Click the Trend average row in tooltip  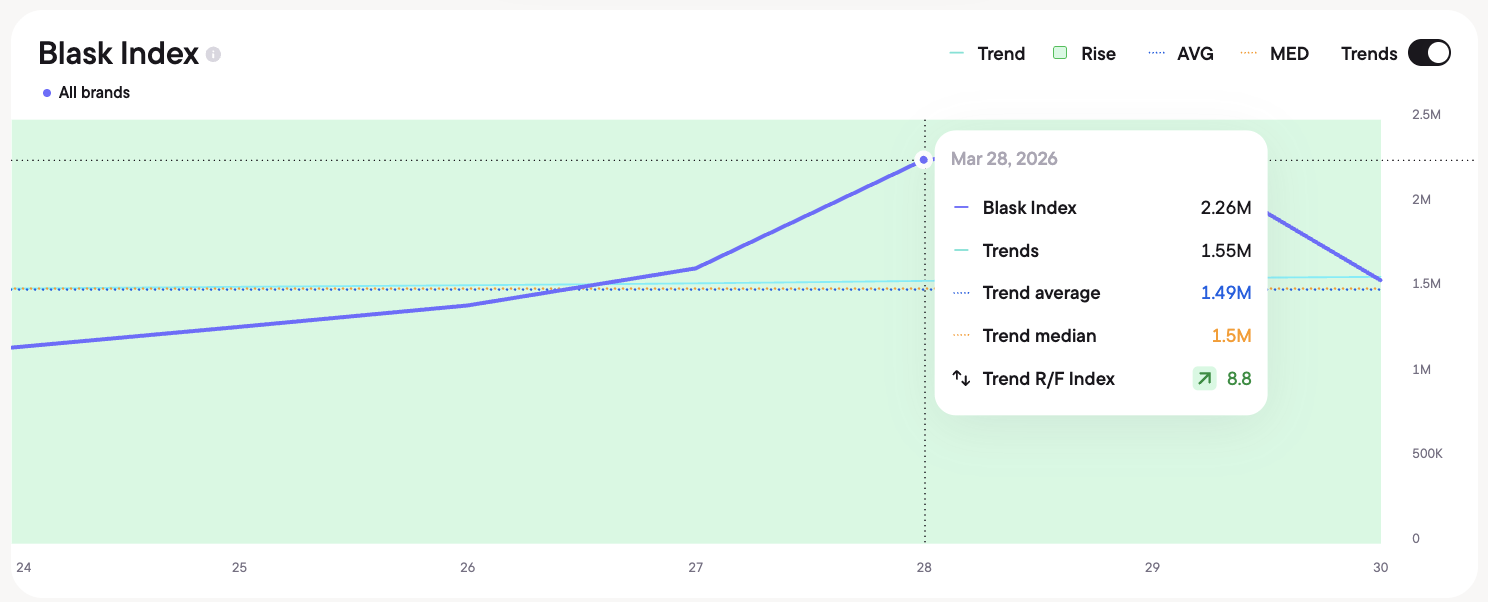point(1101,293)
